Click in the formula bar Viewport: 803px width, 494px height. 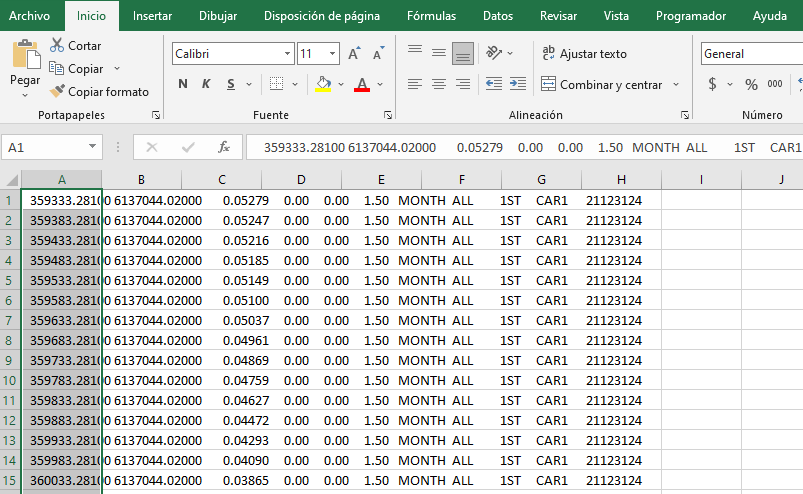coord(525,147)
